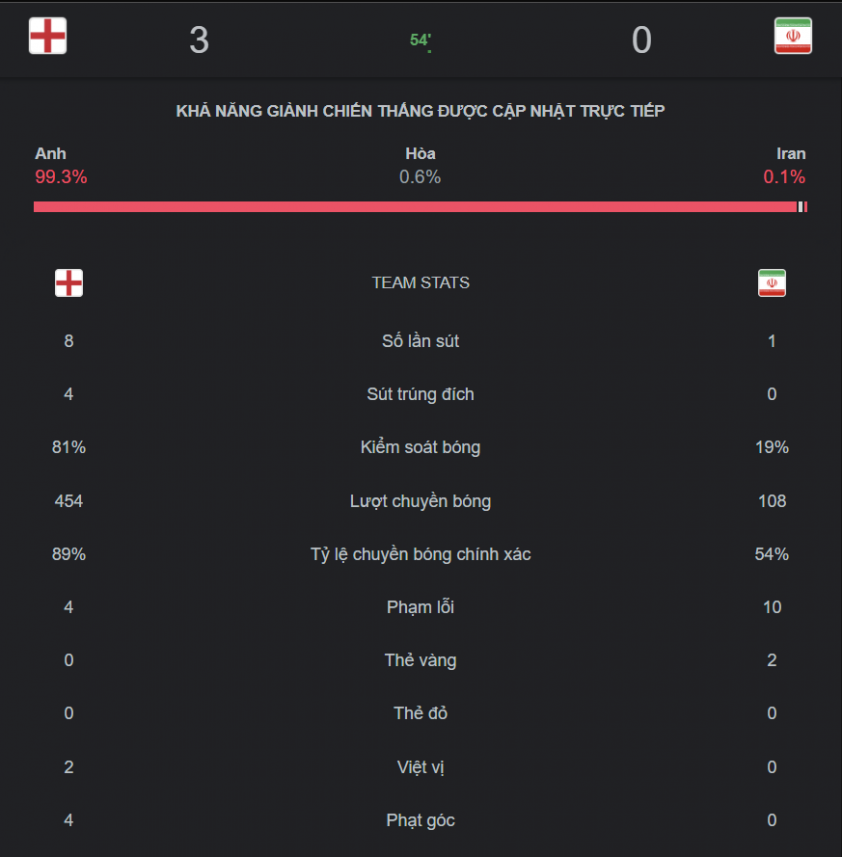
Task: Select the Iran 0.1% win probability
Action: point(784,166)
